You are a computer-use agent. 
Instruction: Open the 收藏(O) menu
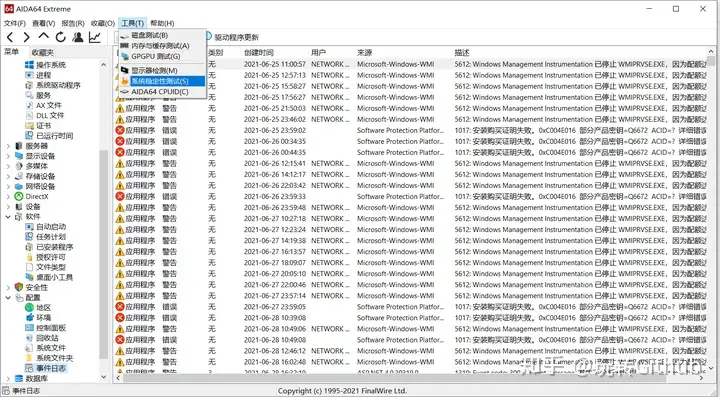point(102,23)
